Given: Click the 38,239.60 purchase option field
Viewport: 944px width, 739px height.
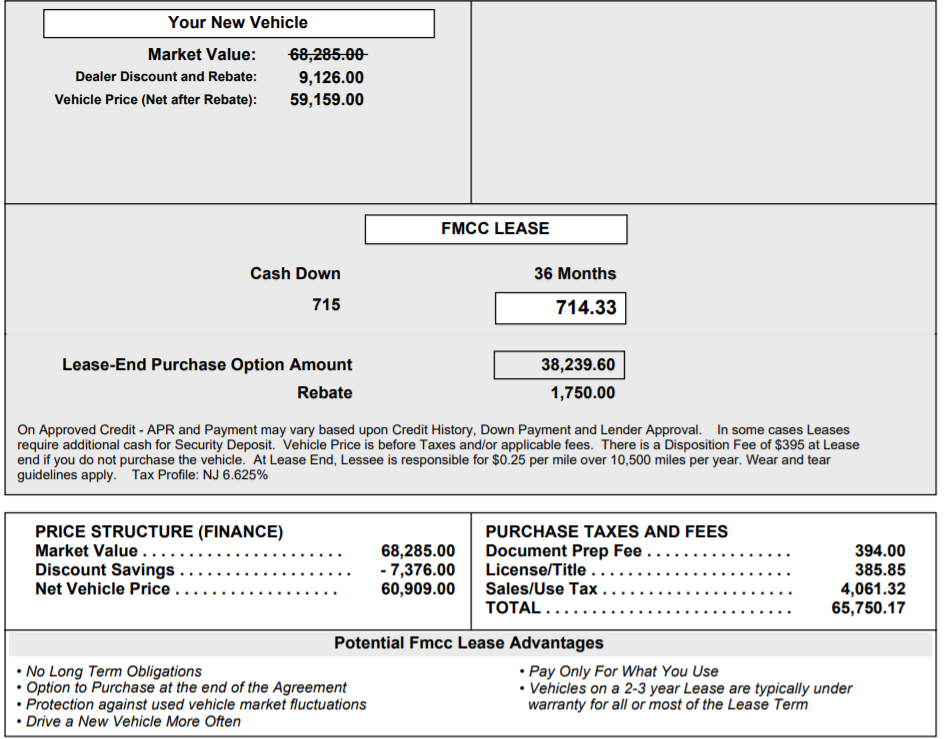Looking at the screenshot, I should tap(559, 365).
